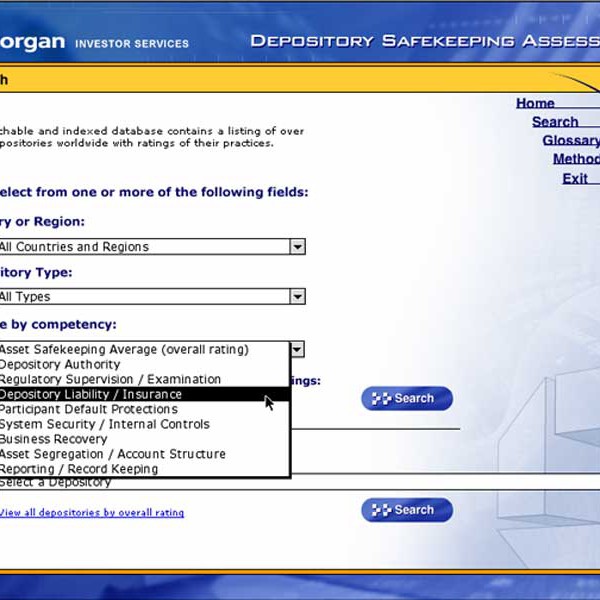Image resolution: width=600 pixels, height=600 pixels.
Task: Pick Regulatory Supervision / Examination option
Action: (x=110, y=380)
